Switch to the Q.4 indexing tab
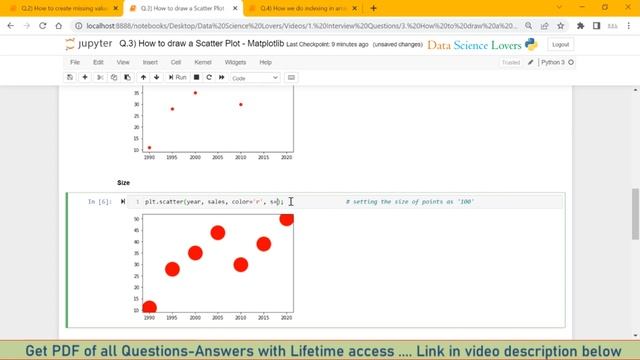This screenshot has width=640, height=360. pyautogui.click(x=303, y=8)
